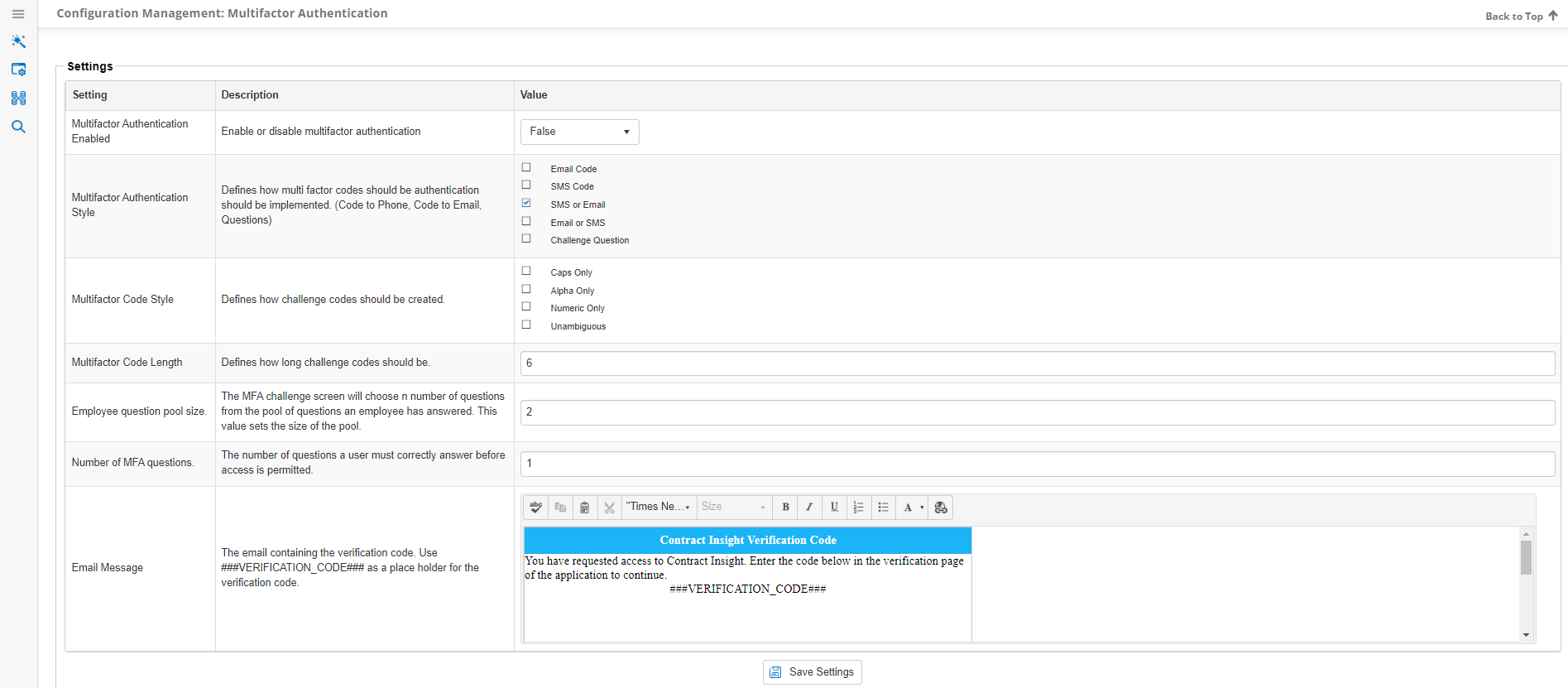The image size is (1568, 688).
Task: Insert a hyperlink with the link icon
Action: coord(941,508)
